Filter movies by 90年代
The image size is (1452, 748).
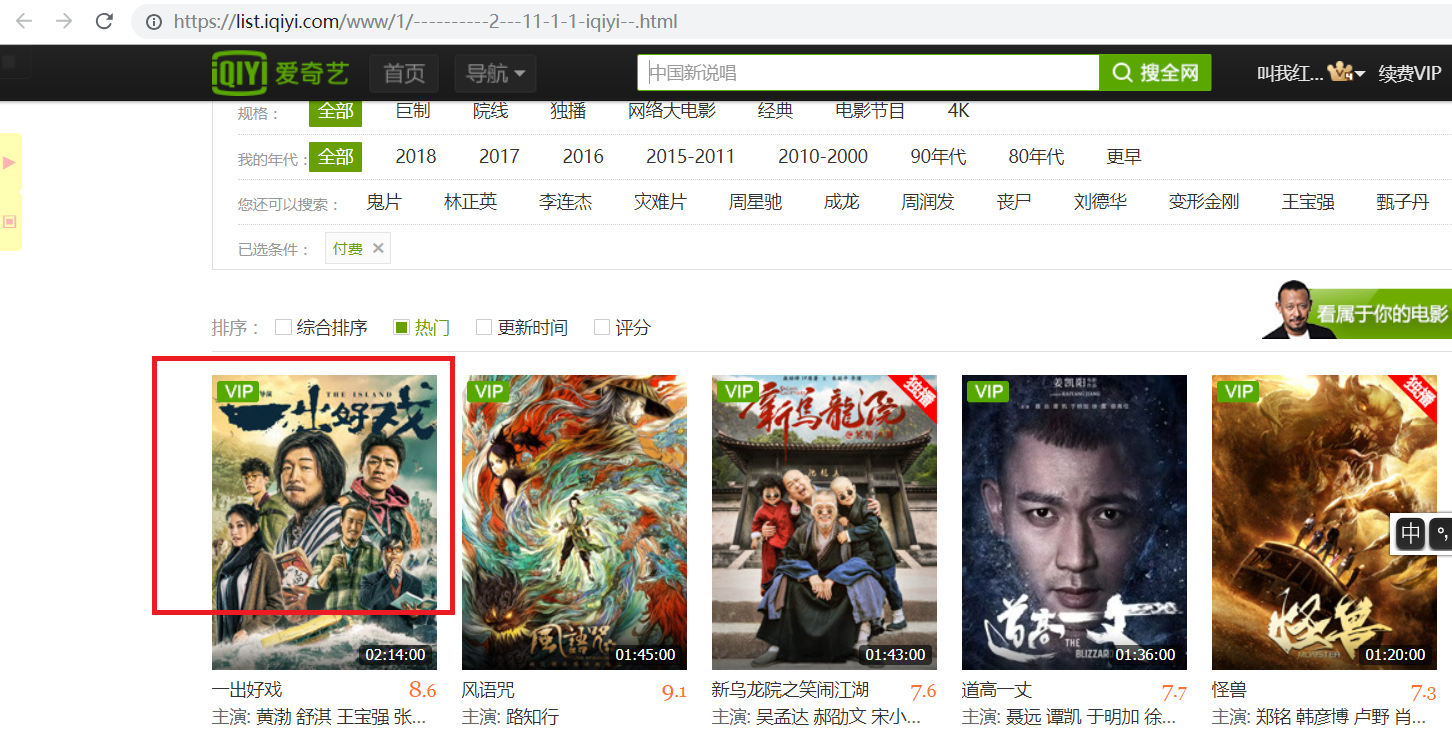tap(938, 157)
